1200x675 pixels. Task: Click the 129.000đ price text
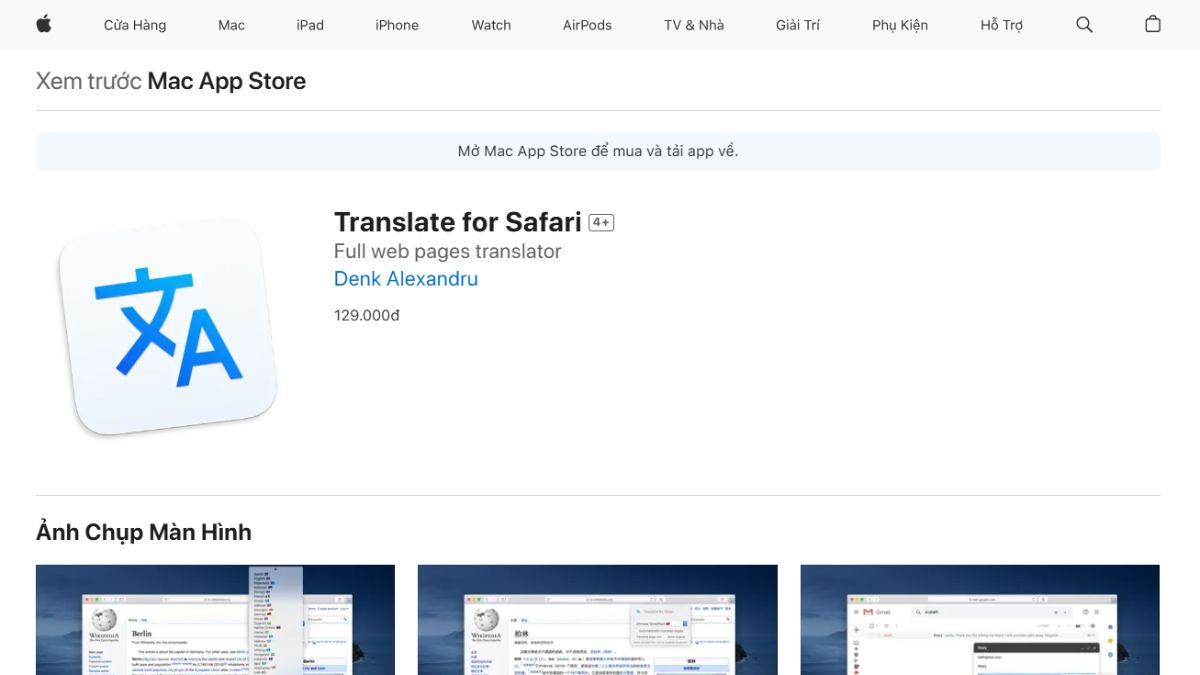click(x=367, y=315)
